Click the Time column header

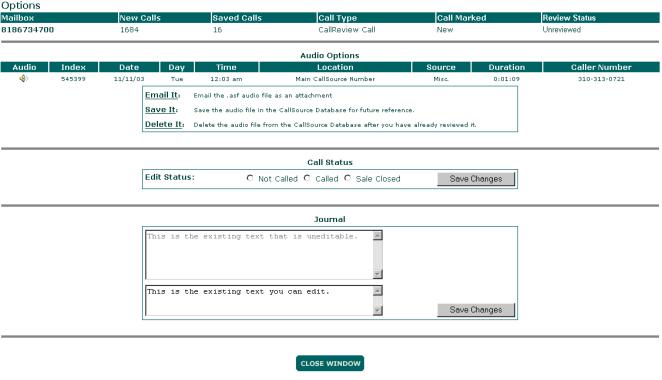pyautogui.click(x=226, y=67)
